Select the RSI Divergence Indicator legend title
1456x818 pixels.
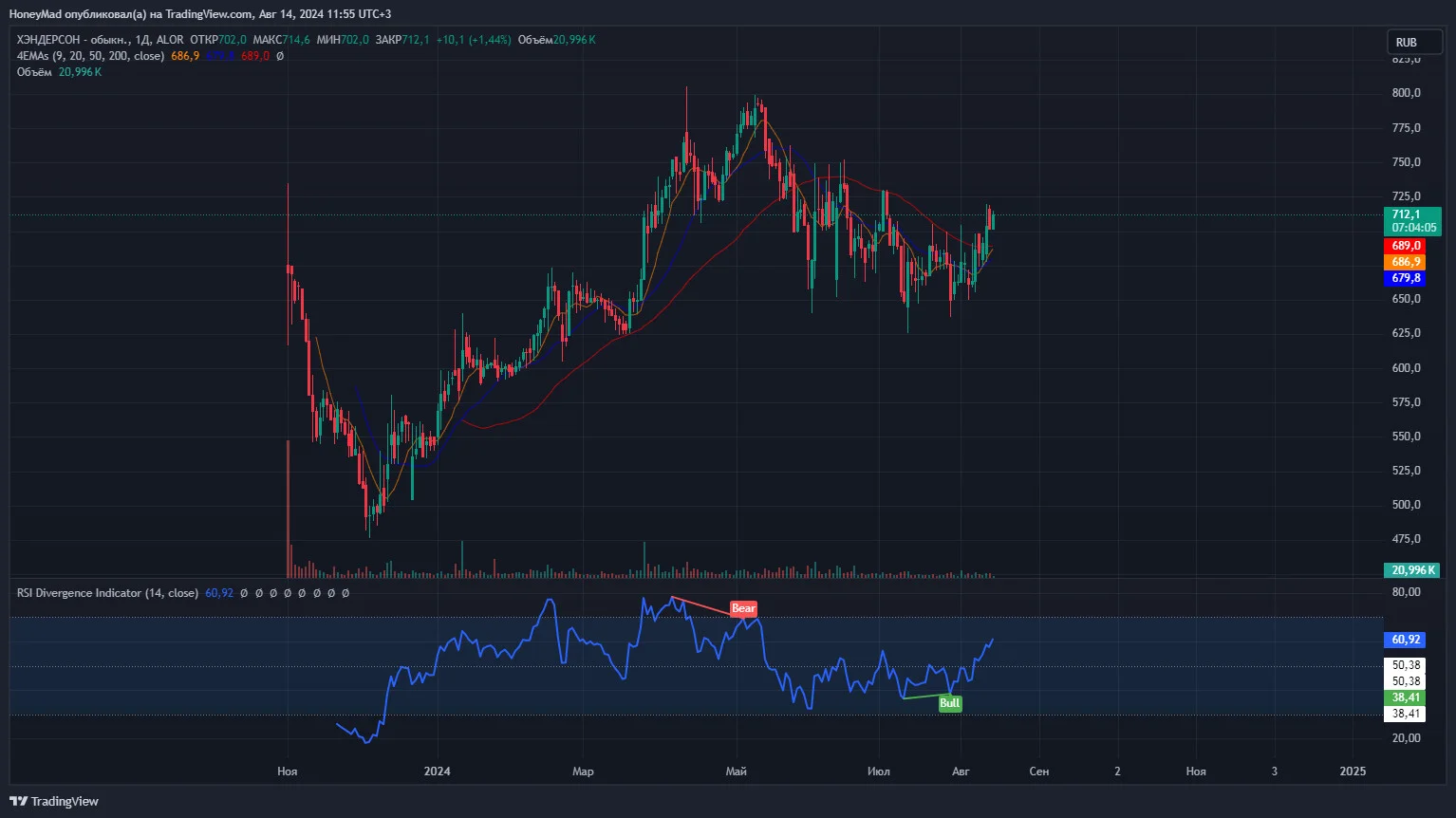[107, 593]
